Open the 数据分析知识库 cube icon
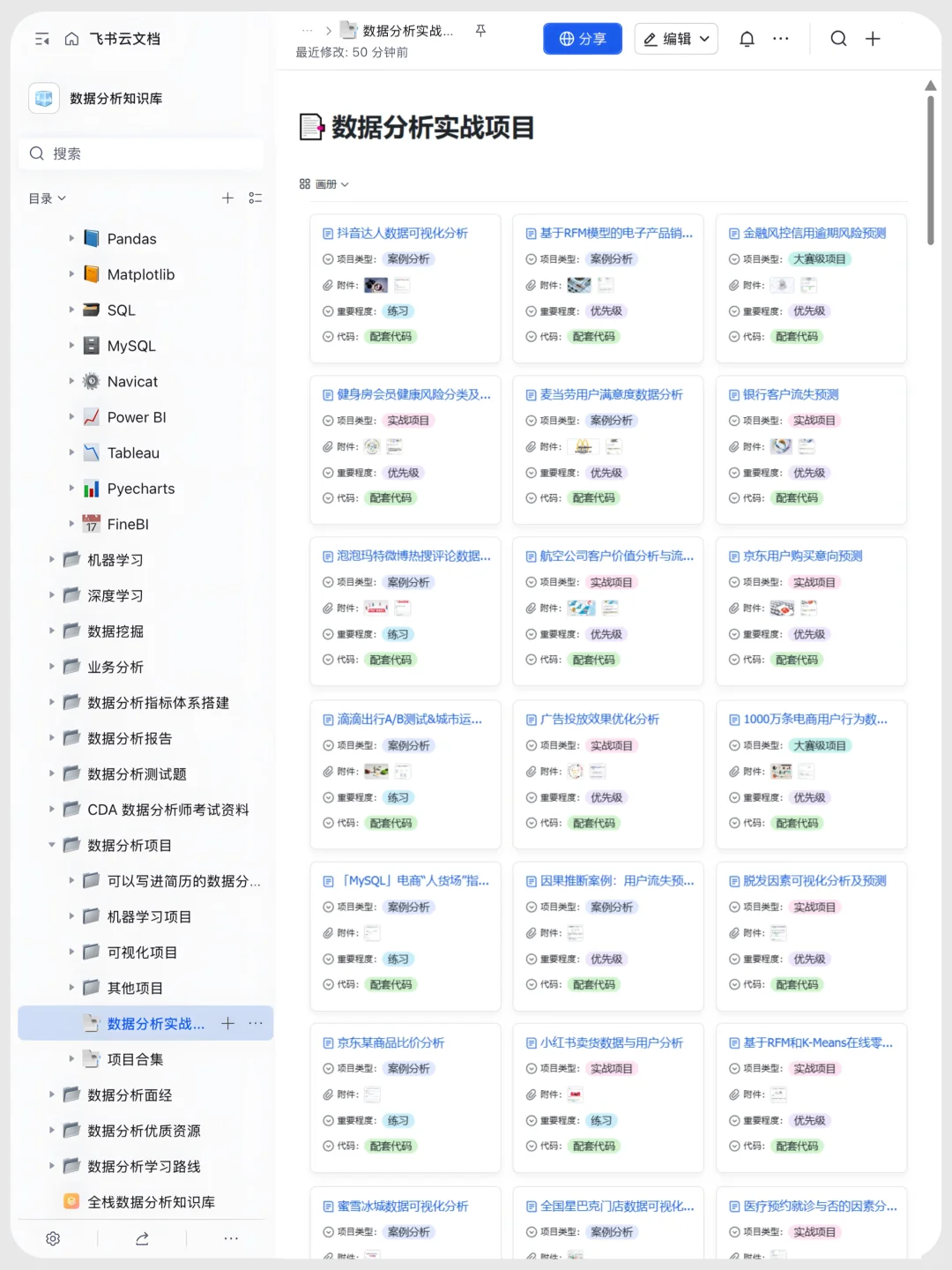The height and width of the screenshot is (1270, 952). pos(44,98)
